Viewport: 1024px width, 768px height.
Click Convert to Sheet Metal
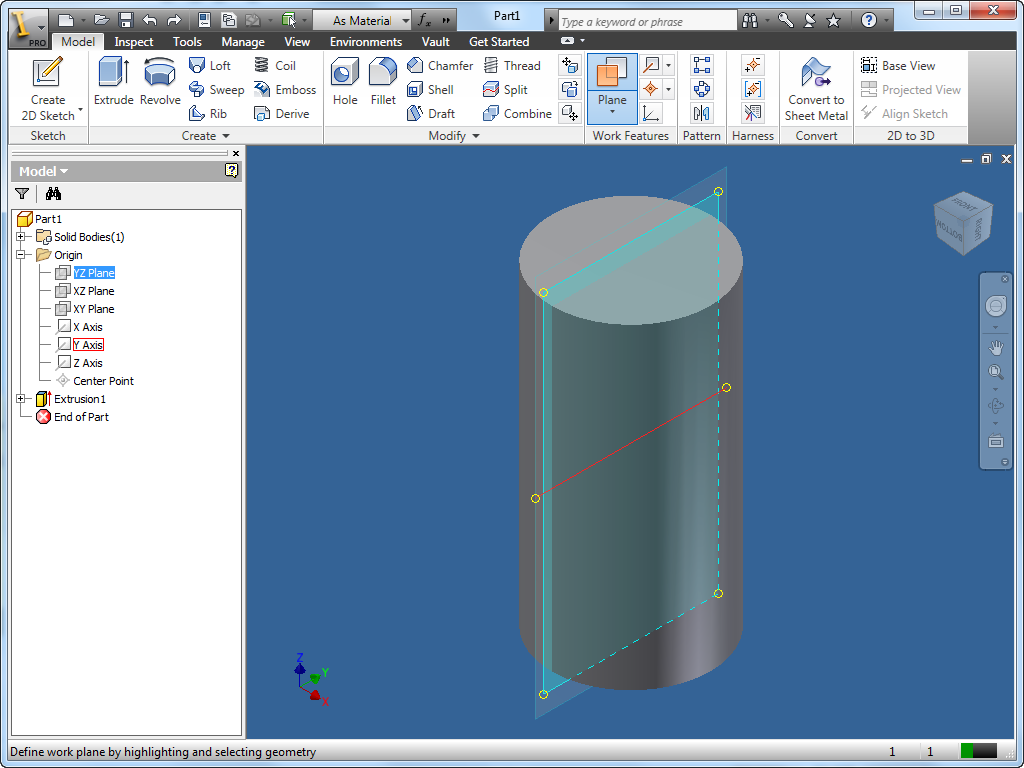coord(816,89)
